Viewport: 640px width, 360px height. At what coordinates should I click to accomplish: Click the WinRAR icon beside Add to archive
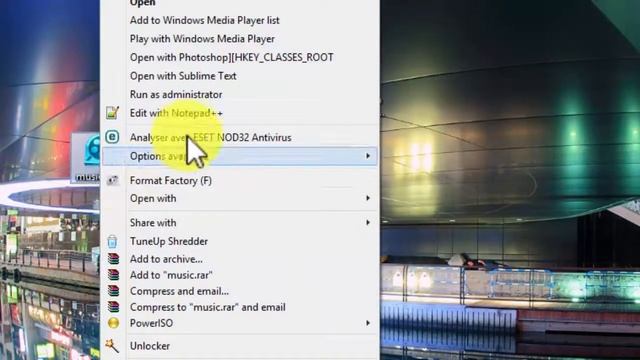coord(113,259)
